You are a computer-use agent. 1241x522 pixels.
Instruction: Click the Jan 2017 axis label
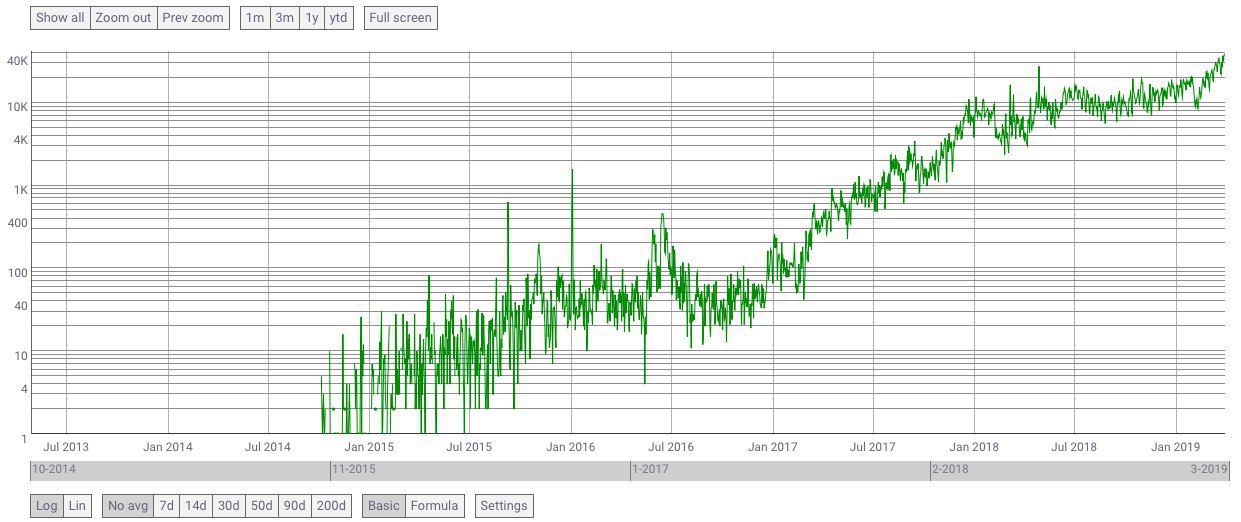click(x=773, y=447)
